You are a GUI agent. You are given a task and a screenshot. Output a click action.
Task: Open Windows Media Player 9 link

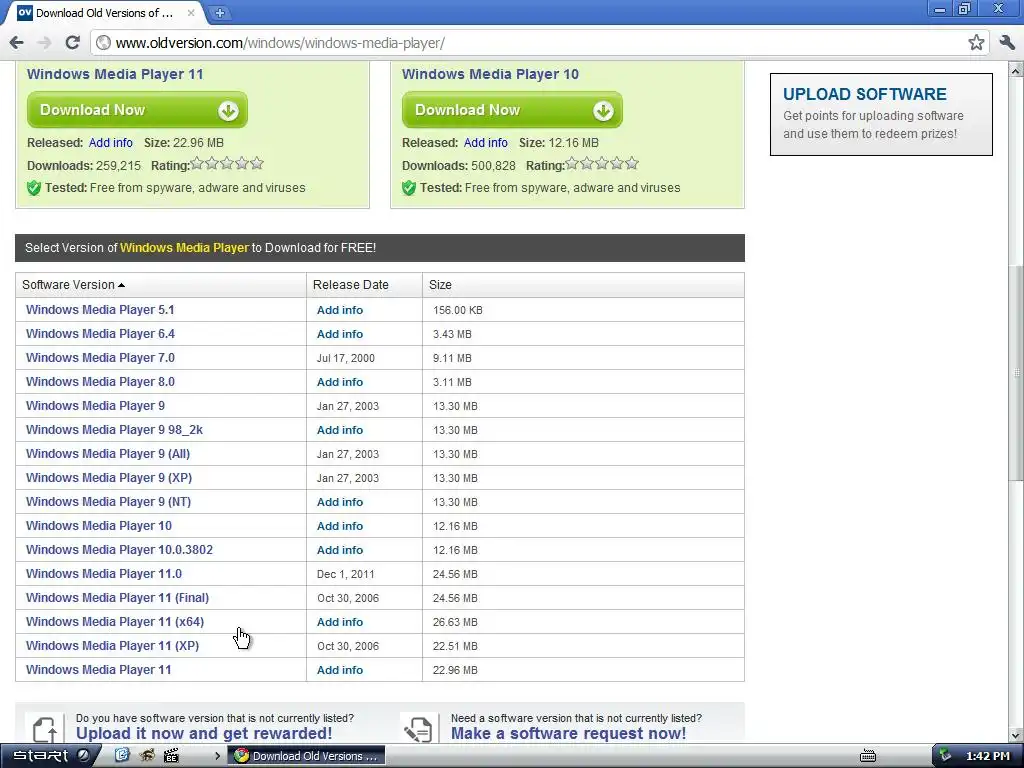click(x=95, y=406)
